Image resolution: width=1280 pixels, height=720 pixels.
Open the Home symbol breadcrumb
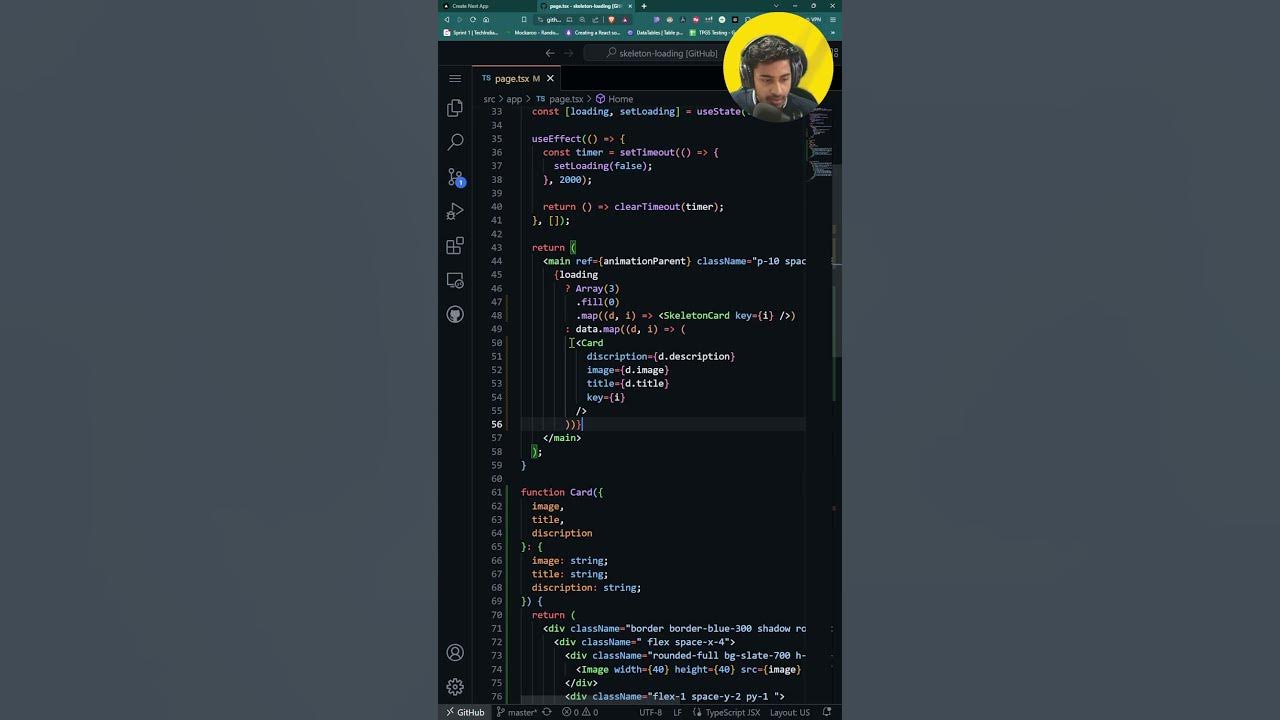click(614, 99)
